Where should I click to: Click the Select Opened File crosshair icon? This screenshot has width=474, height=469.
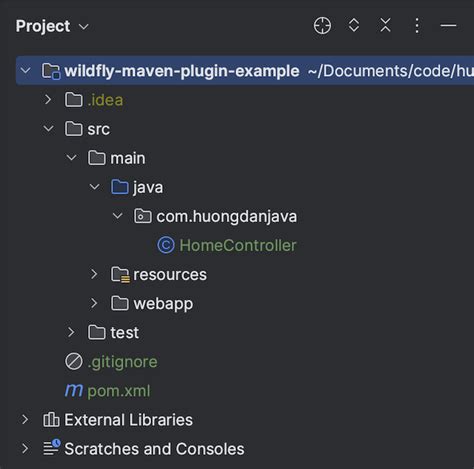coord(322,26)
